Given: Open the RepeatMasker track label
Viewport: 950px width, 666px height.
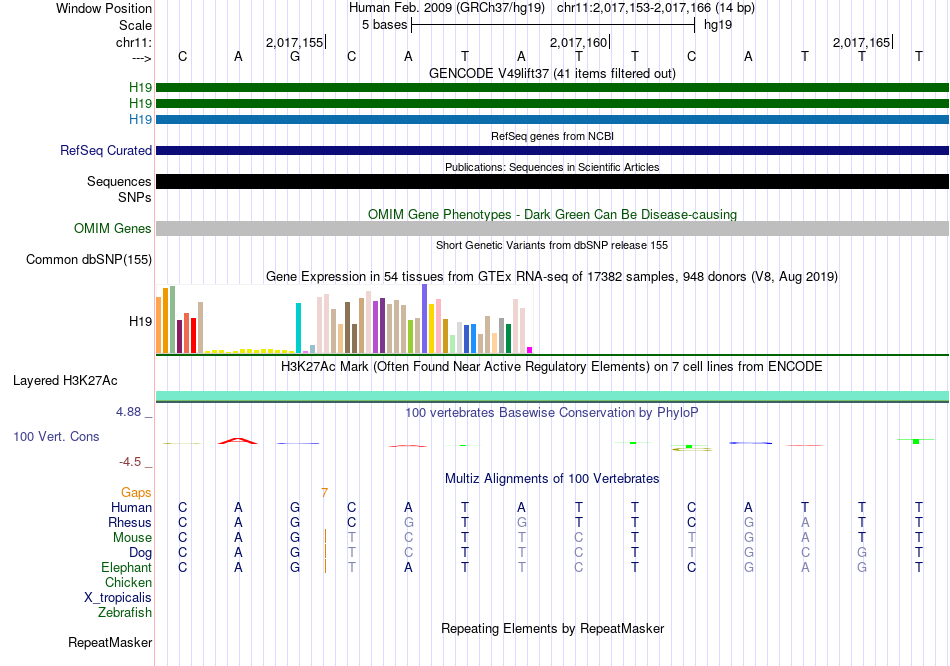Looking at the screenshot, I should [x=110, y=642].
